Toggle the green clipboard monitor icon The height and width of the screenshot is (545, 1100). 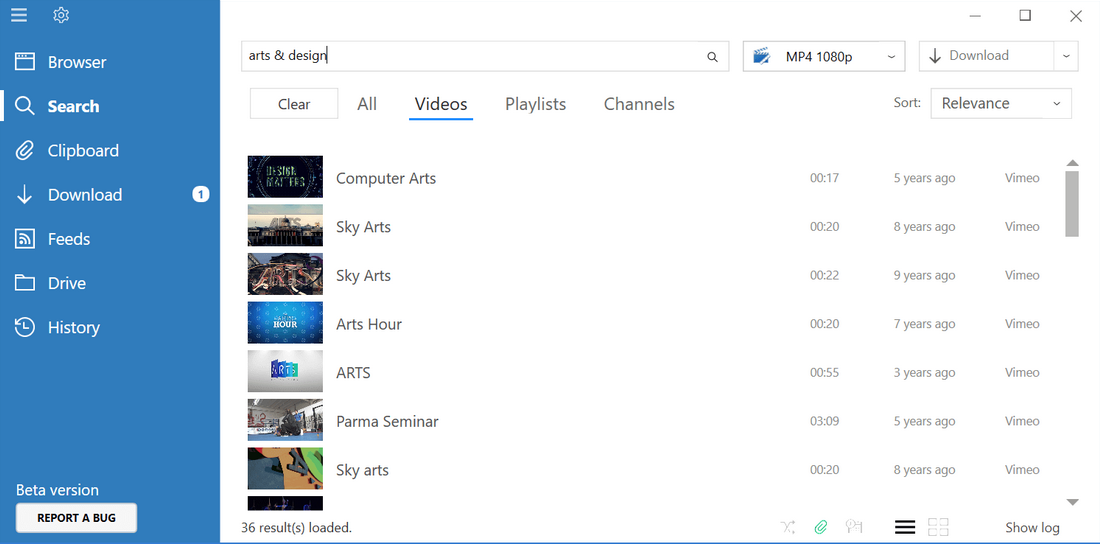coord(821,527)
